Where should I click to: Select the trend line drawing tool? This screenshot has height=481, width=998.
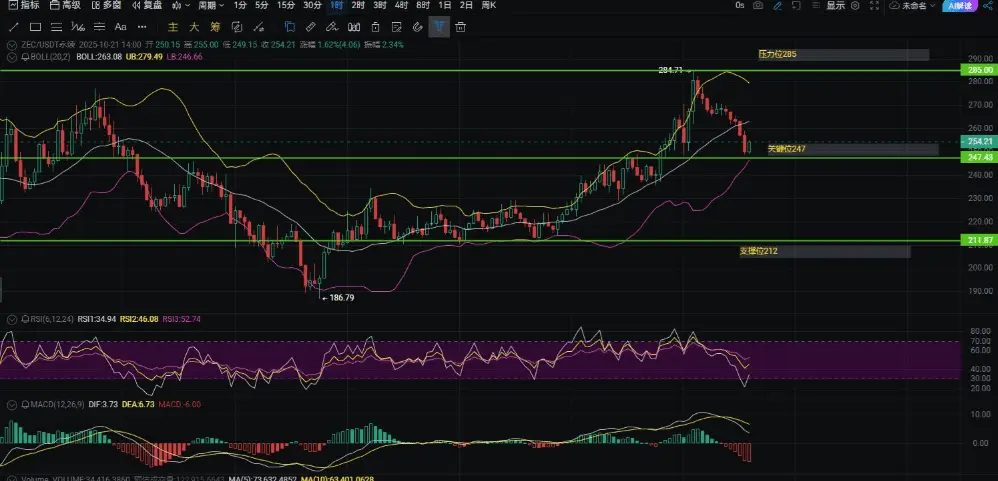pos(11,27)
